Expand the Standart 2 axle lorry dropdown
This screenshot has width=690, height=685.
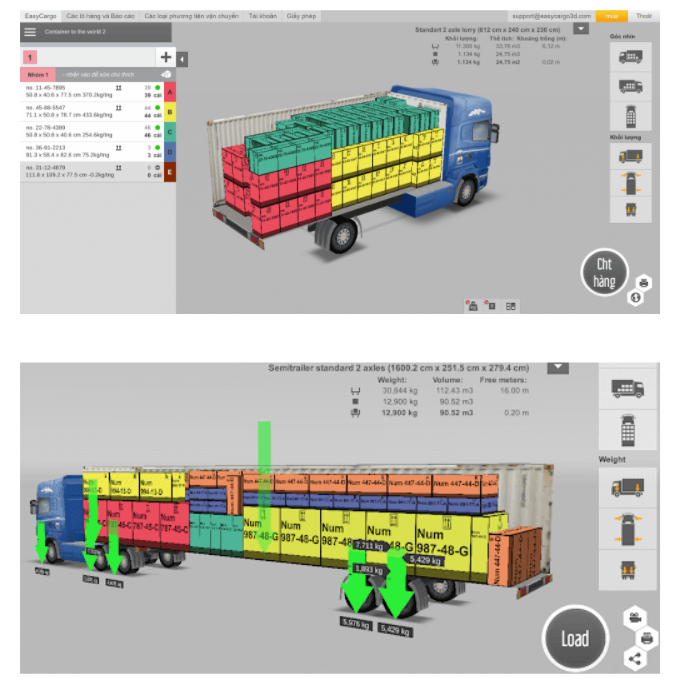582,29
